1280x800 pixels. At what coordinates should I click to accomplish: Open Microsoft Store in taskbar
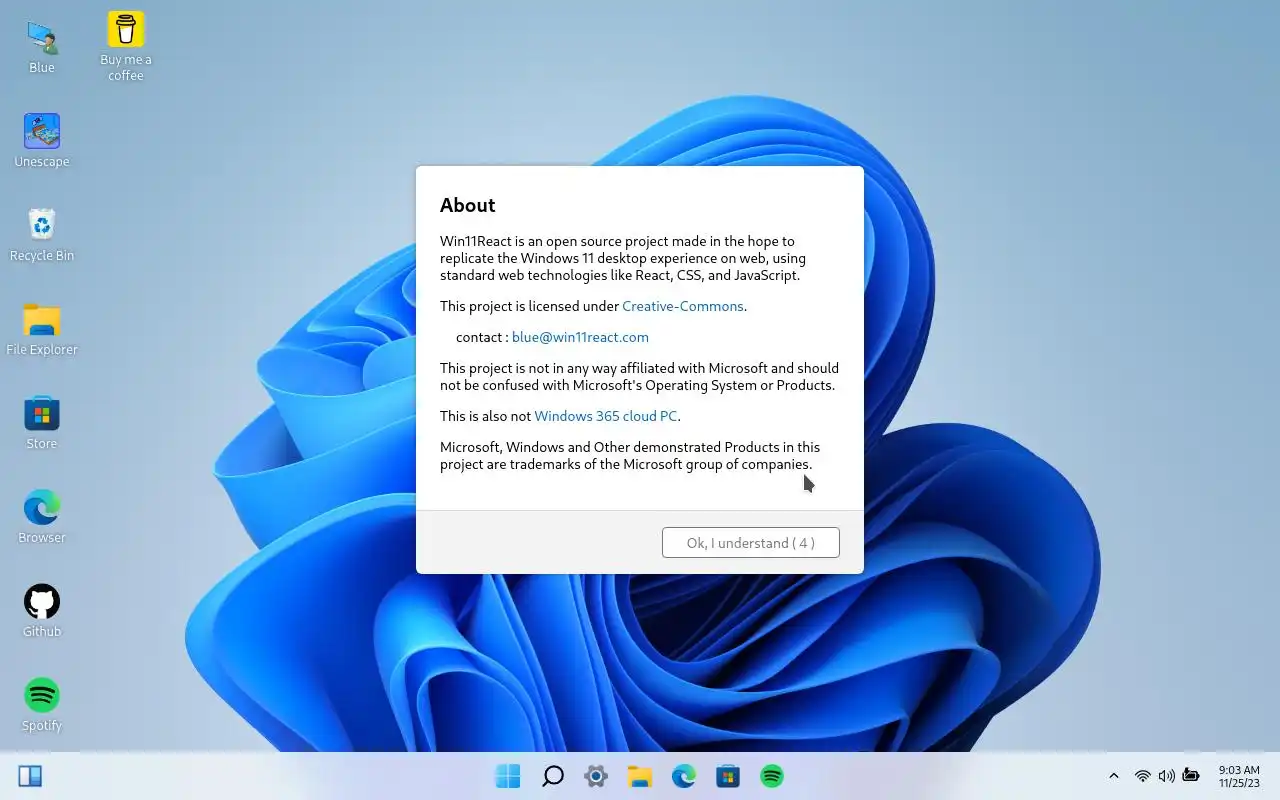pyautogui.click(x=728, y=776)
